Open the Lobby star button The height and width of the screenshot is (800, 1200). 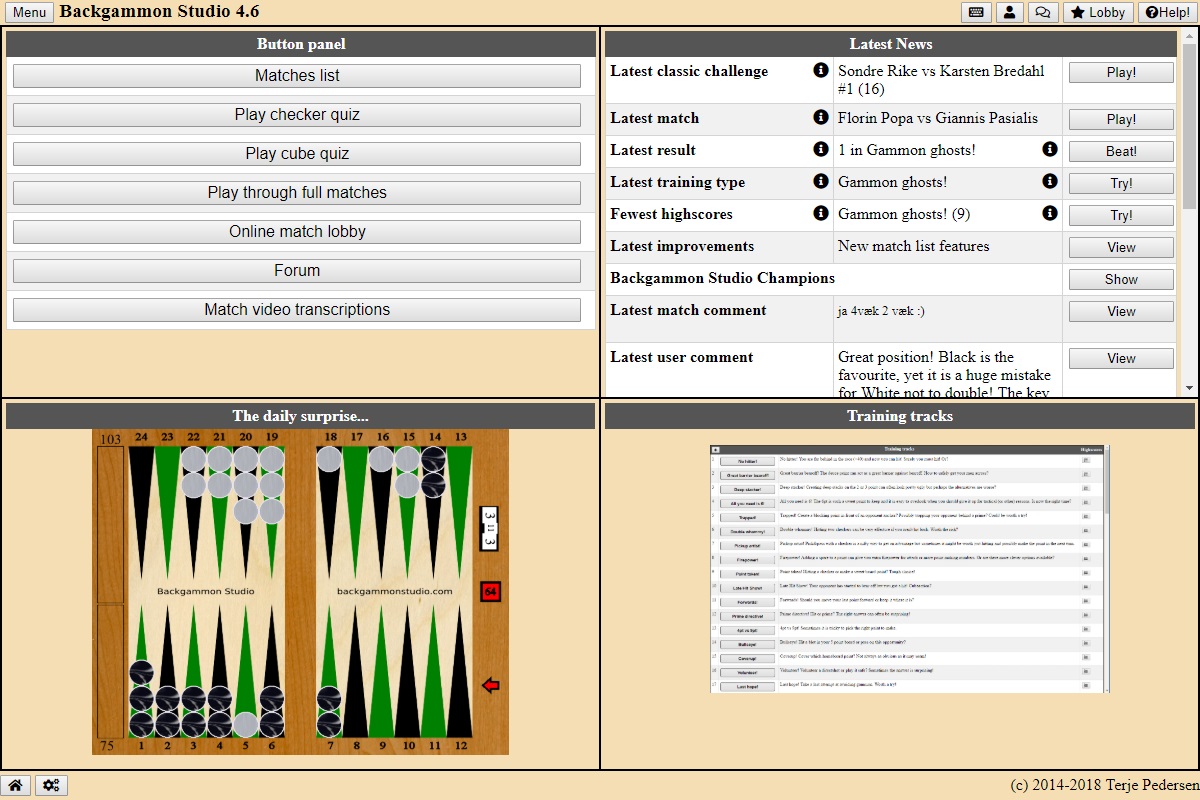click(x=1098, y=12)
